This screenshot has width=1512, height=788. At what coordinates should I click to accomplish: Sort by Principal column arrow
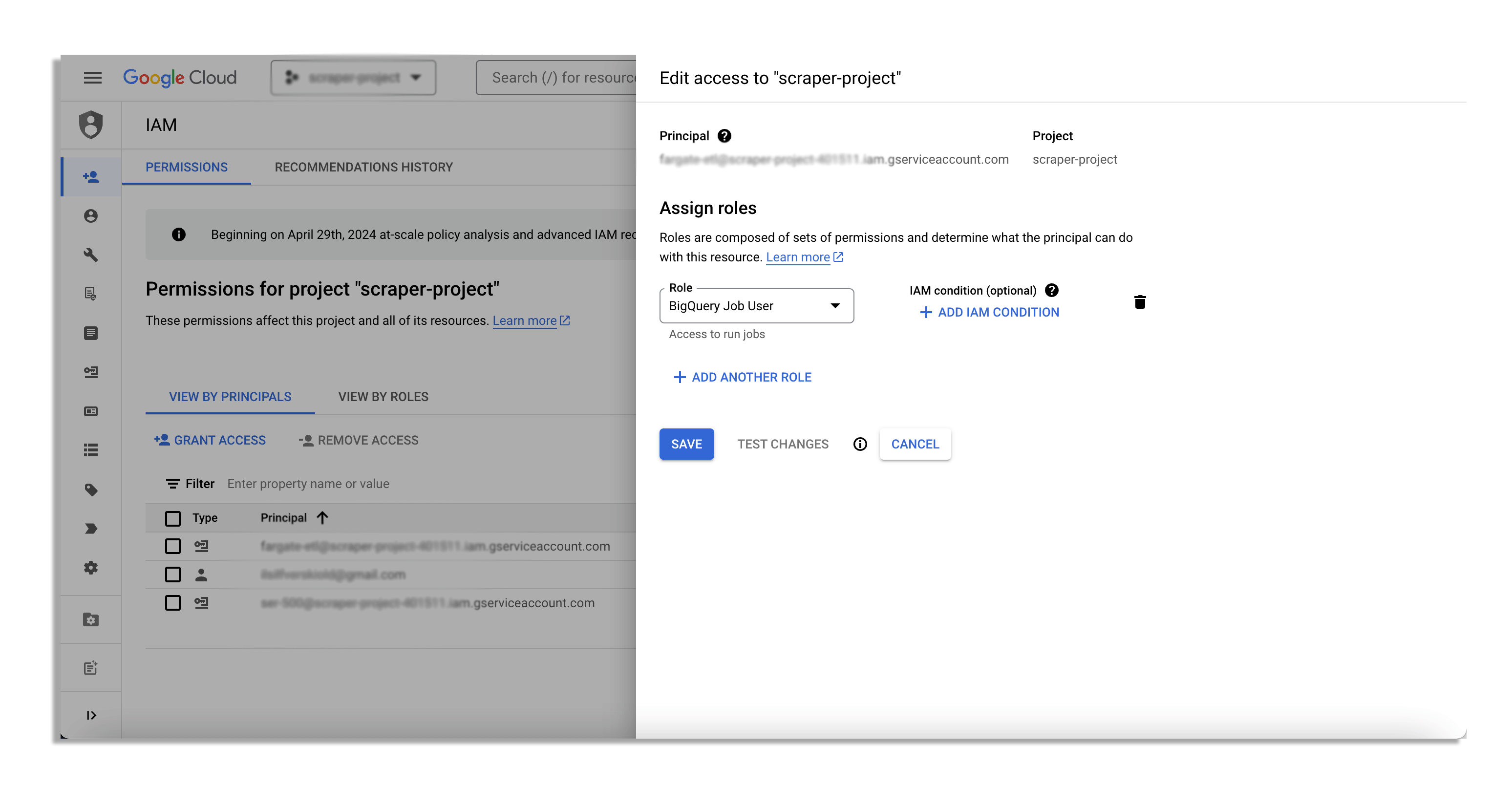[x=322, y=517]
